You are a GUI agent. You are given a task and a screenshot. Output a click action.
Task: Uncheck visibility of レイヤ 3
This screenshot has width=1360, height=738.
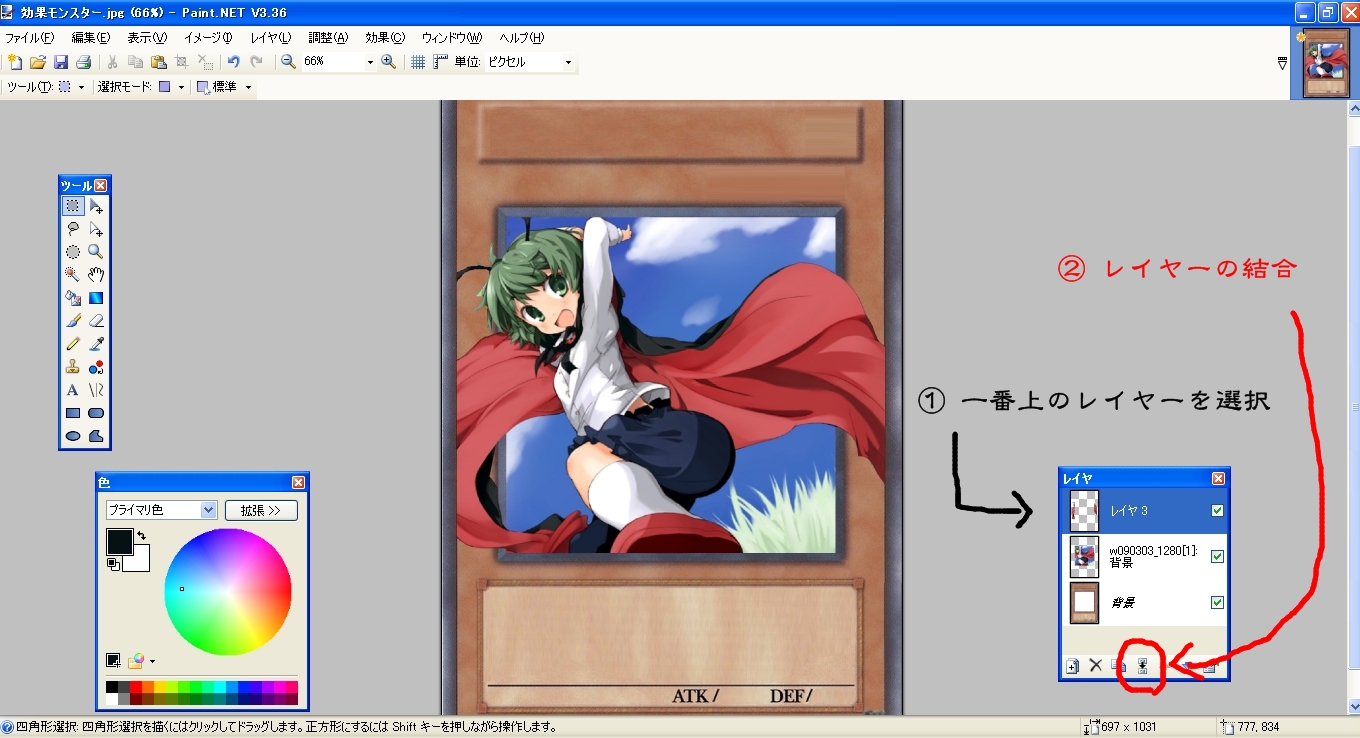[1217, 510]
